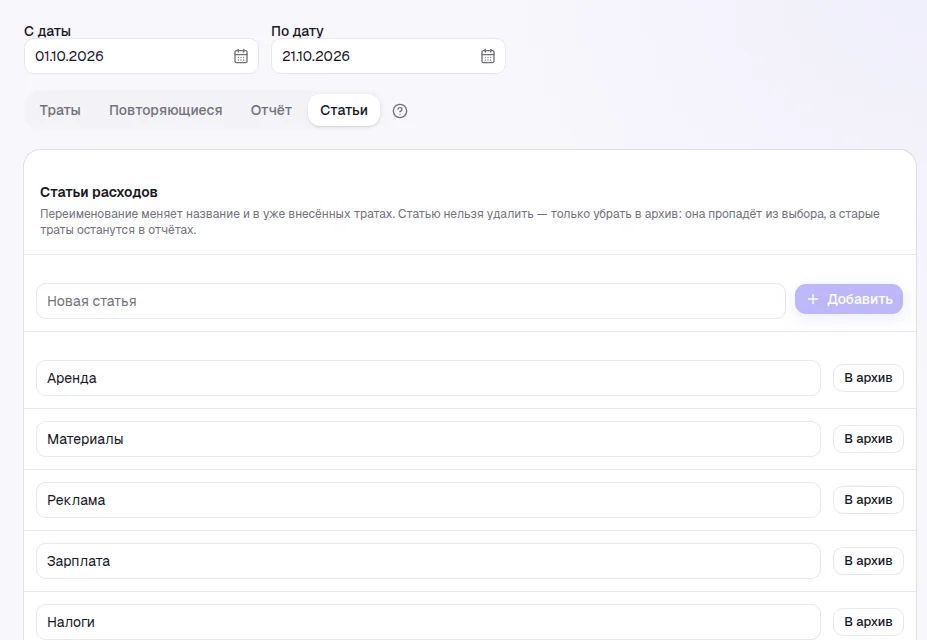Archive the Реклама category
This screenshot has height=640, width=927.
[x=868, y=499]
